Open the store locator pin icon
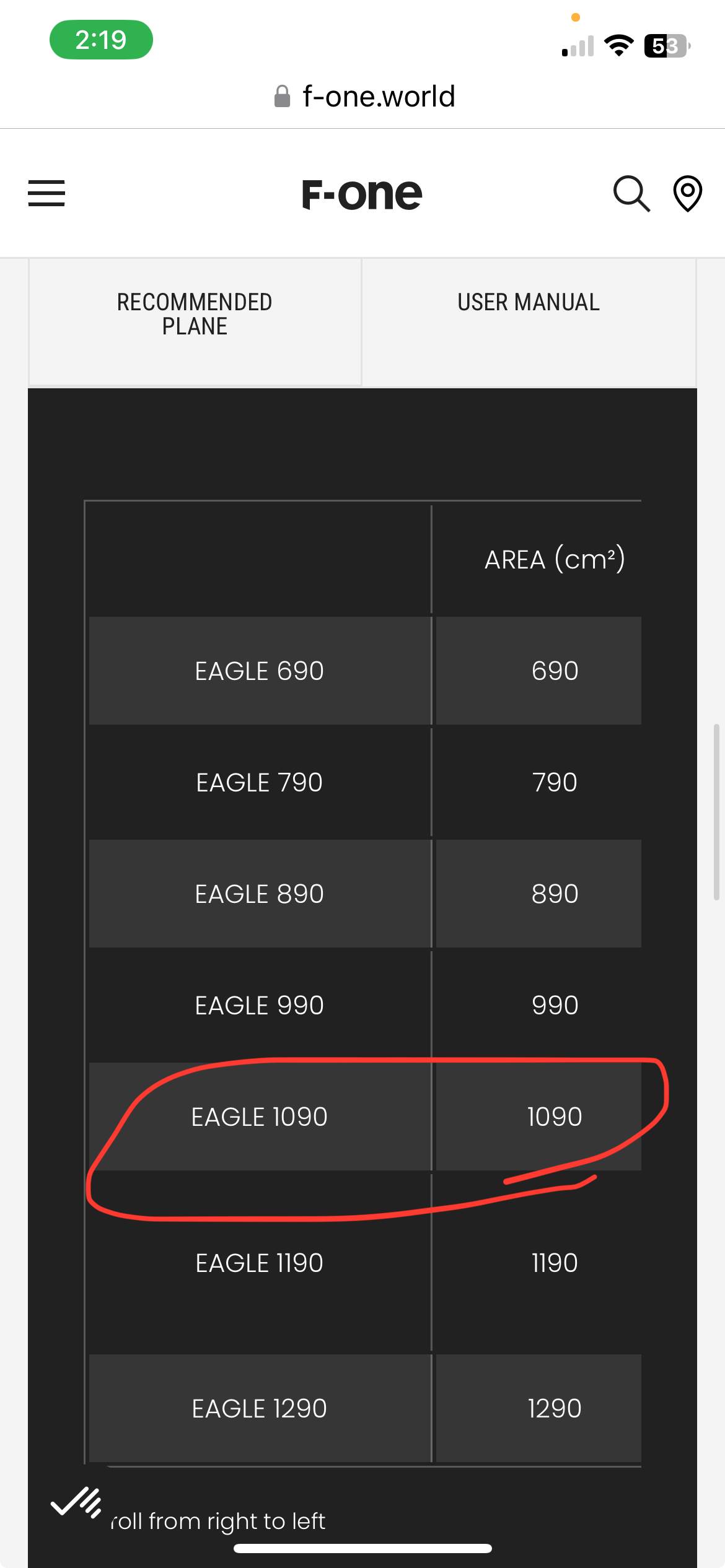The width and height of the screenshot is (725, 1568). click(x=687, y=193)
